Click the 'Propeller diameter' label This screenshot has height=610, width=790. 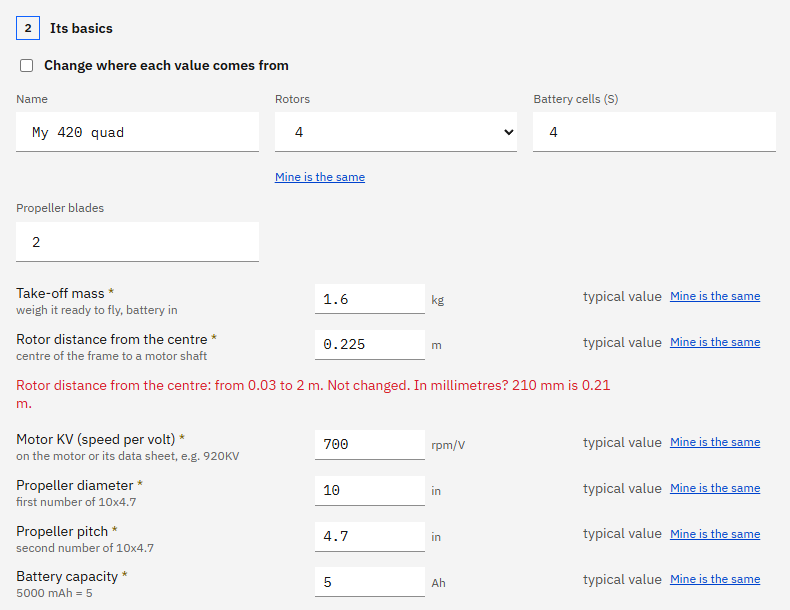pos(75,485)
